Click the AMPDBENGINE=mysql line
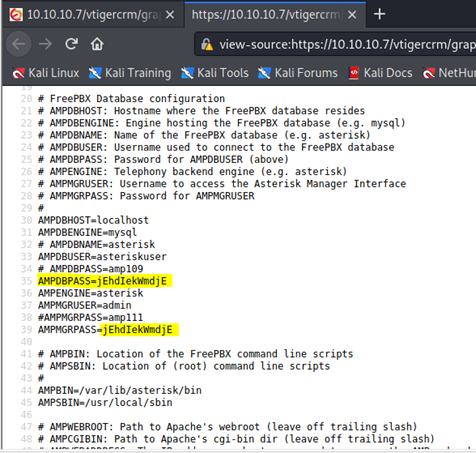 tap(87, 232)
